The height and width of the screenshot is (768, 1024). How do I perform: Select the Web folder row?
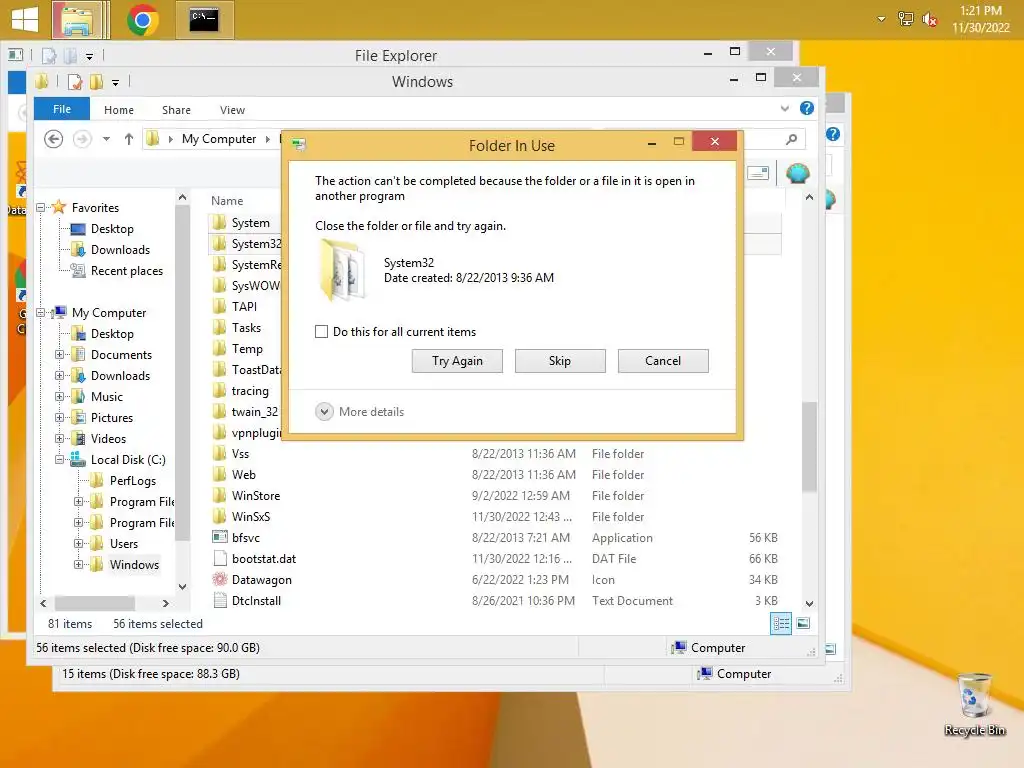(x=494, y=475)
